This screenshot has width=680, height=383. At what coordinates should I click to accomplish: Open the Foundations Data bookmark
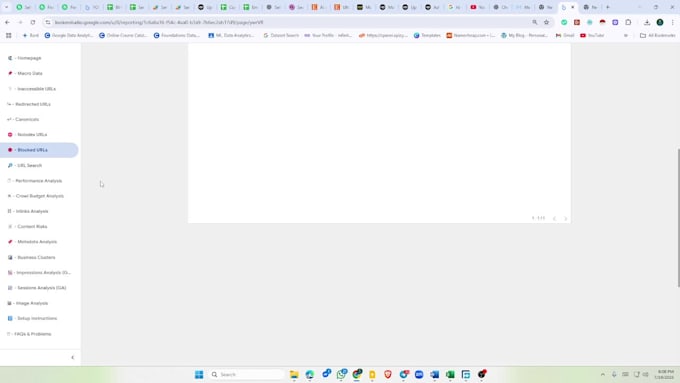(x=177, y=35)
